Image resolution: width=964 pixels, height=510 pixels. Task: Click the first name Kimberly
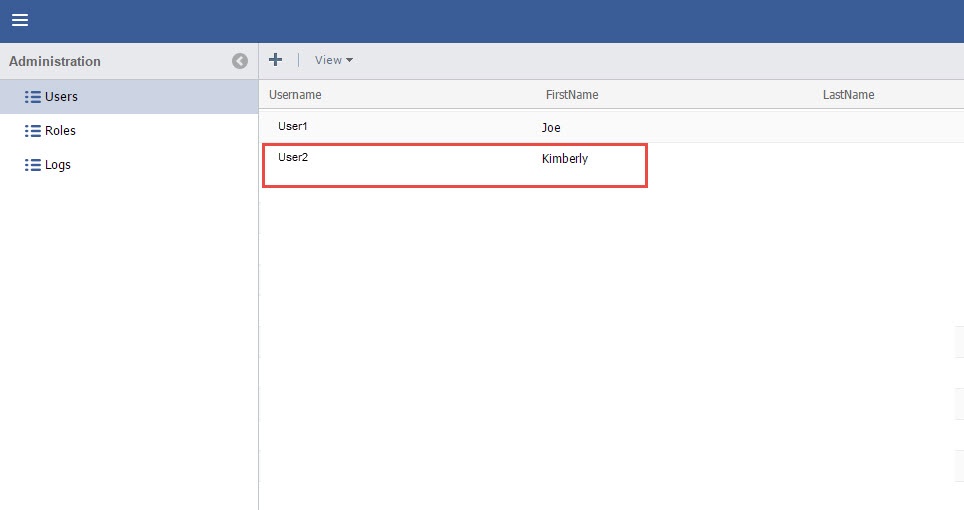pyautogui.click(x=564, y=159)
